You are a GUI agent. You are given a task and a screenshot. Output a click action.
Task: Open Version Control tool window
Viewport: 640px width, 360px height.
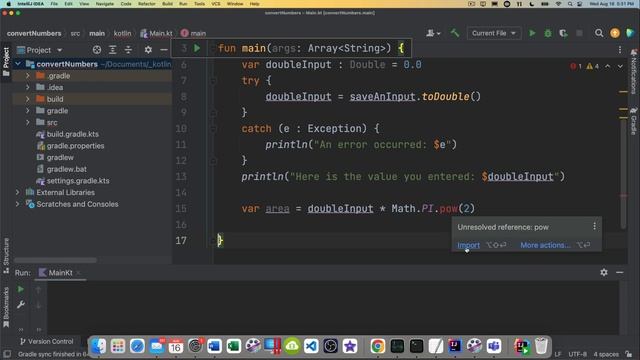pos(47,341)
